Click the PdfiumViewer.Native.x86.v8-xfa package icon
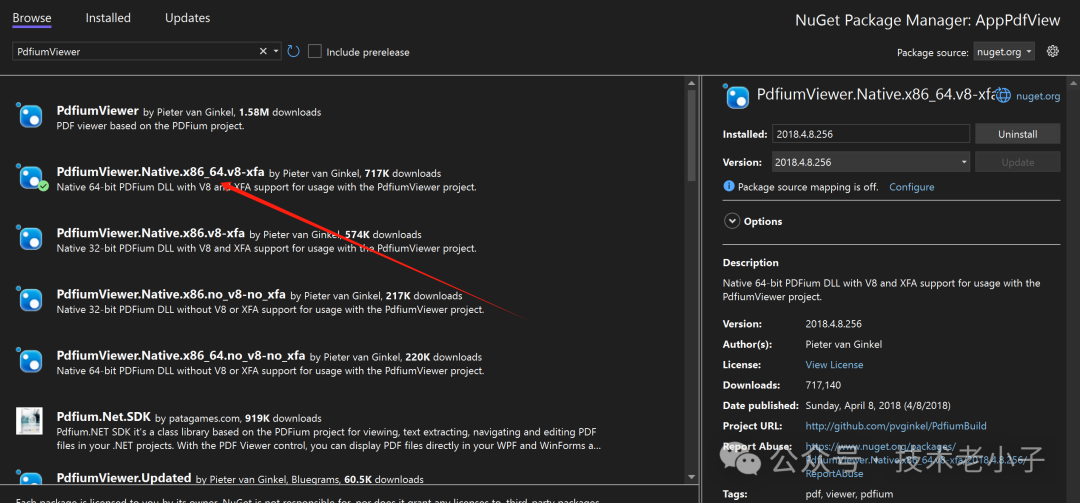The image size is (1080, 503). (30, 239)
